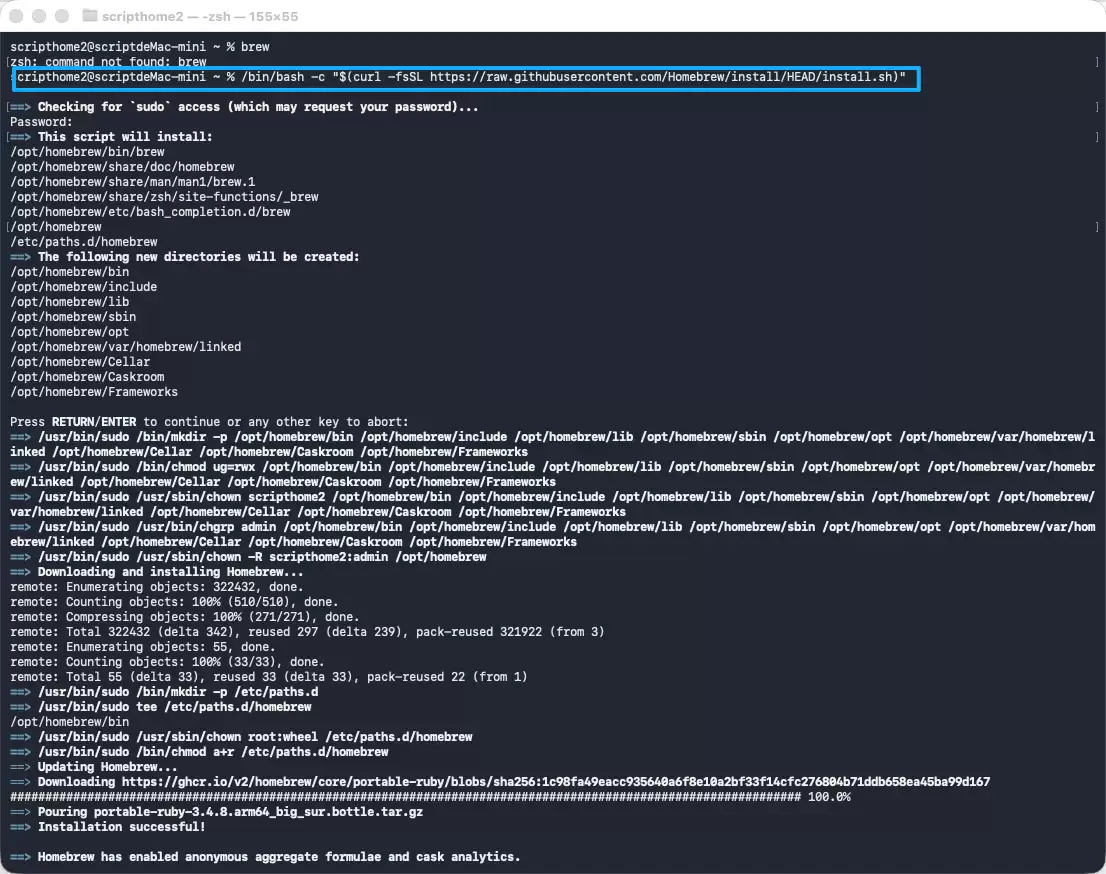Click the /opt/homebrew/bin/brew path line
The image size is (1106, 874).
click(87, 152)
